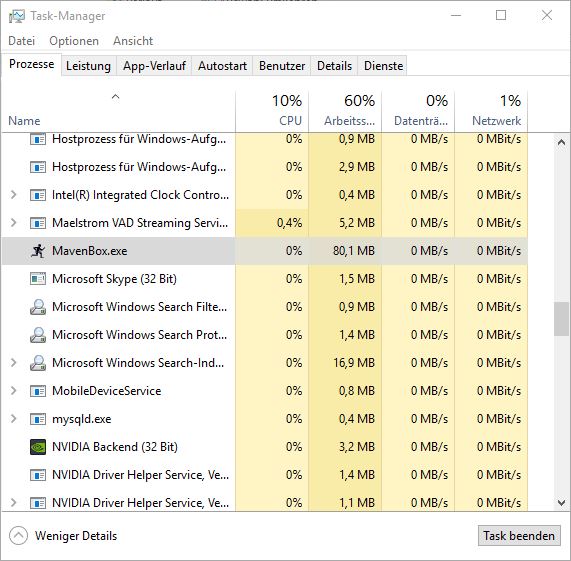The height and width of the screenshot is (561, 571).
Task: Click the 1,5 MB memory value of Skype
Action: coord(357,279)
